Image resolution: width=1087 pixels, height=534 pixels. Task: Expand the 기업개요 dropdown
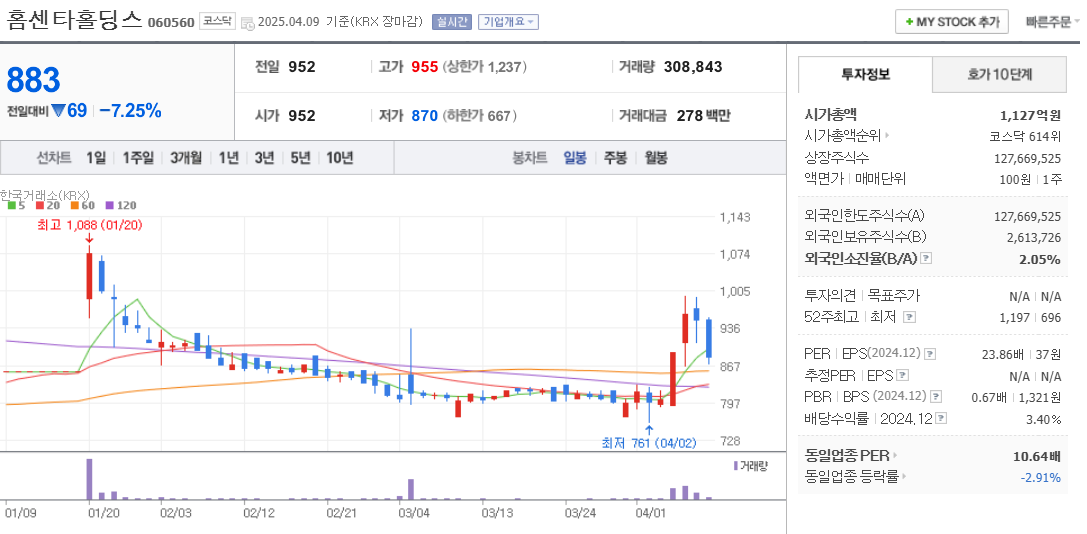point(508,22)
